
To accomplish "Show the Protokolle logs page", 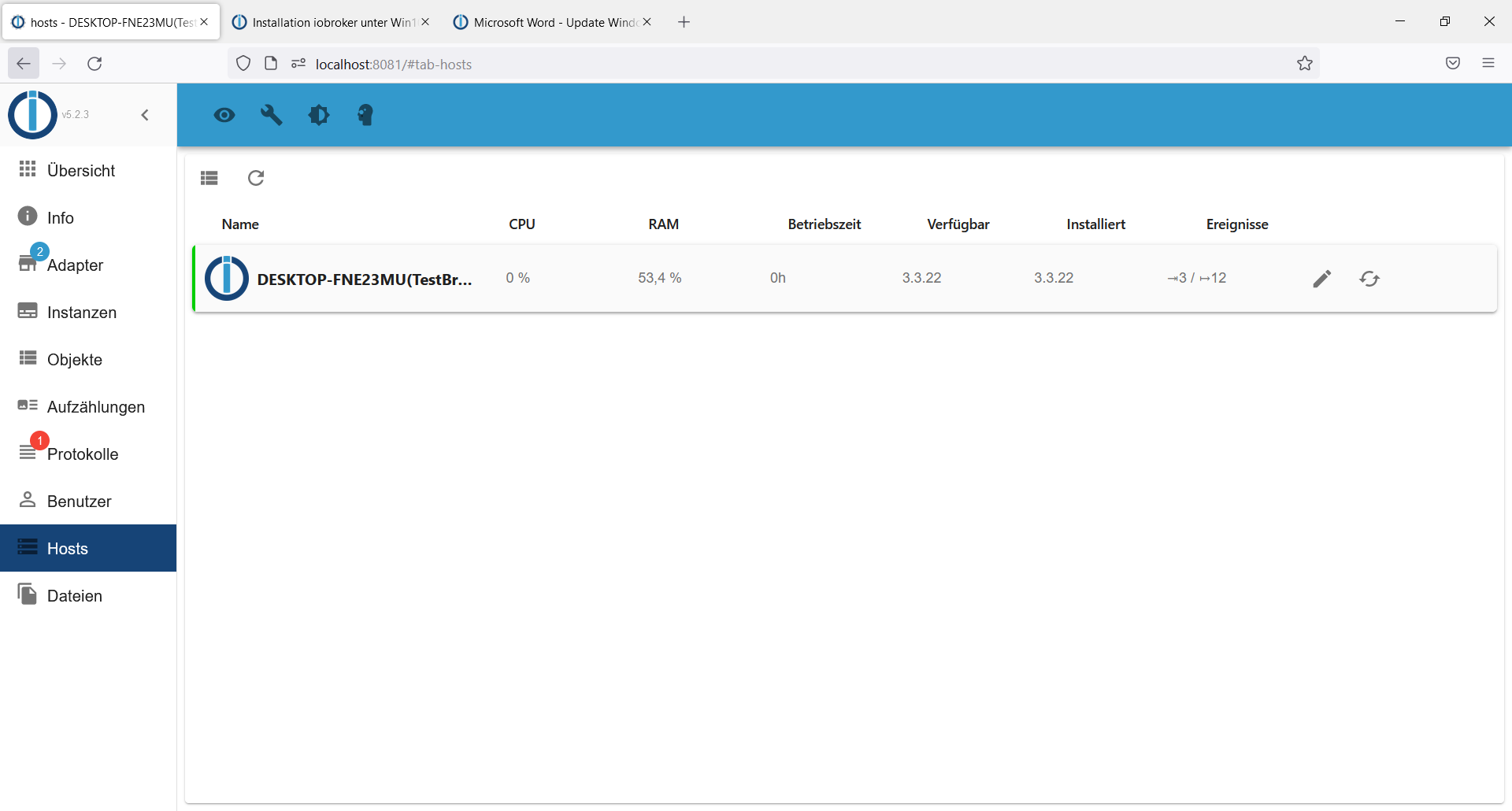I will pyautogui.click(x=88, y=454).
